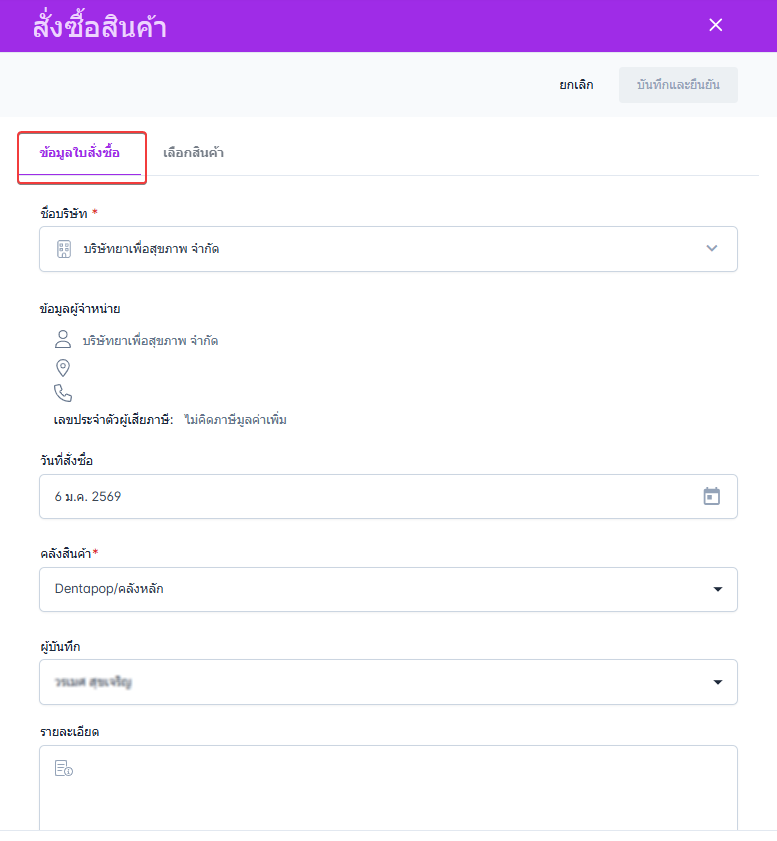
Task: Select the Dentapop/คลังหลัก warehouse value
Action: 109,589
